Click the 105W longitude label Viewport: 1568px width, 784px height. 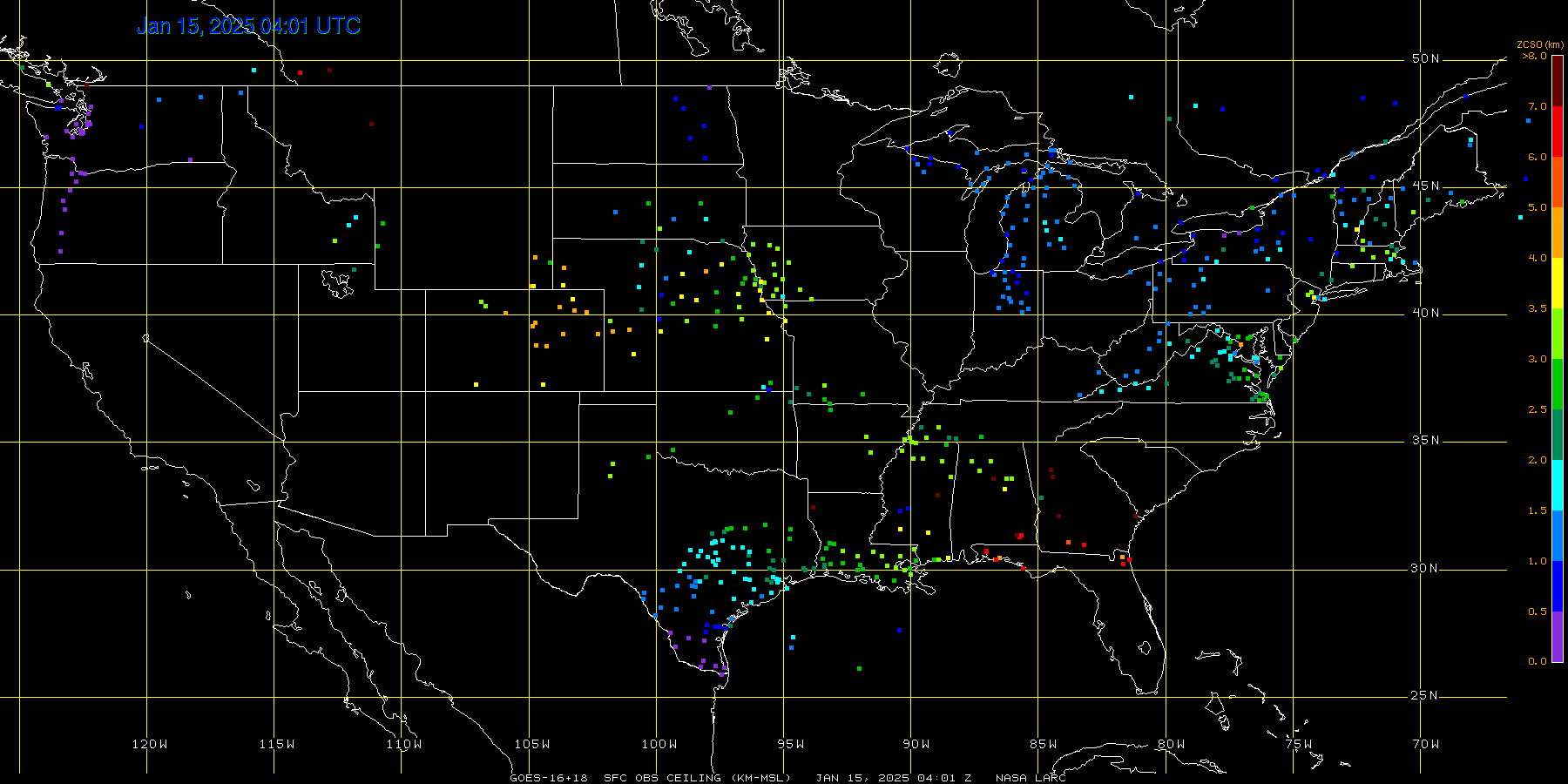531,744
